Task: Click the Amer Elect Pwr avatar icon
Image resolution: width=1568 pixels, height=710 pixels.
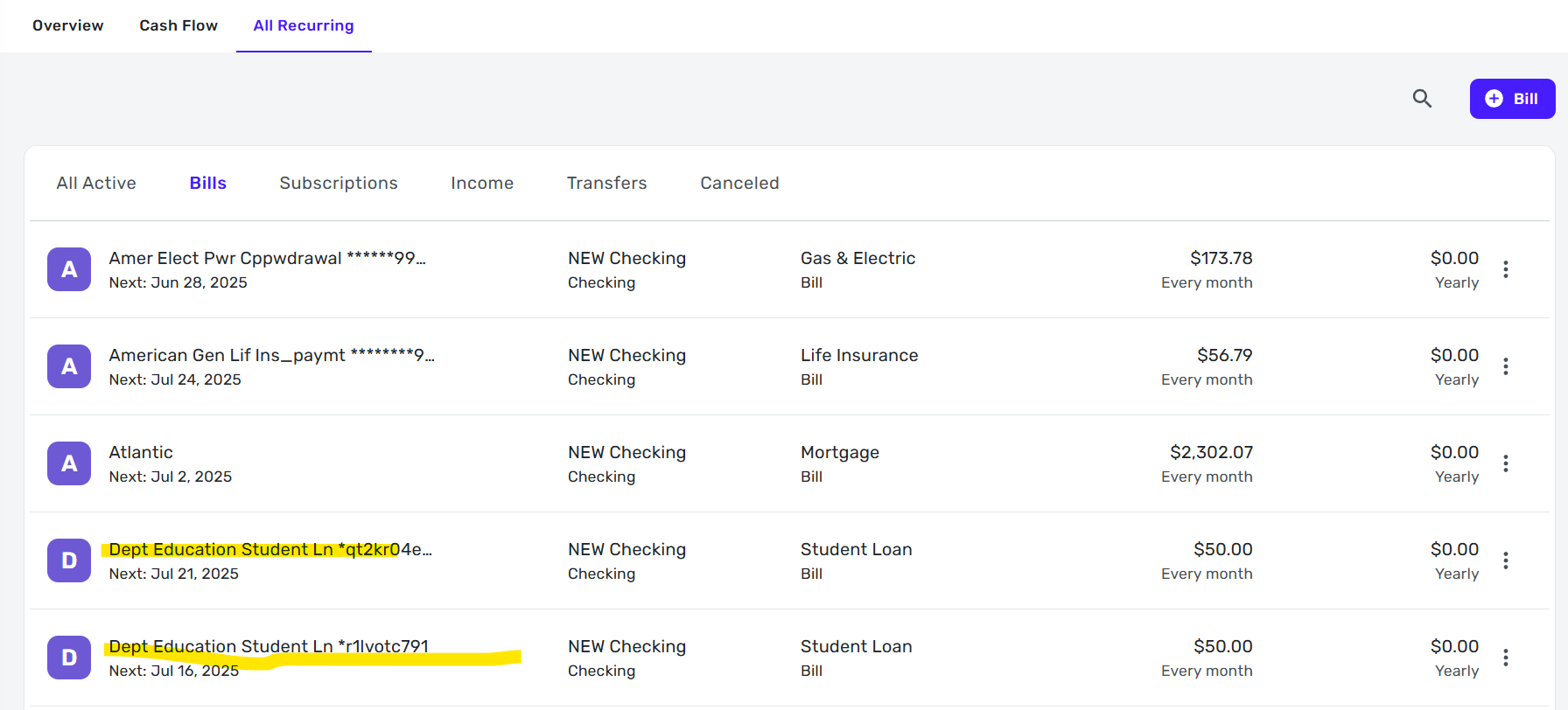Action: (x=69, y=269)
